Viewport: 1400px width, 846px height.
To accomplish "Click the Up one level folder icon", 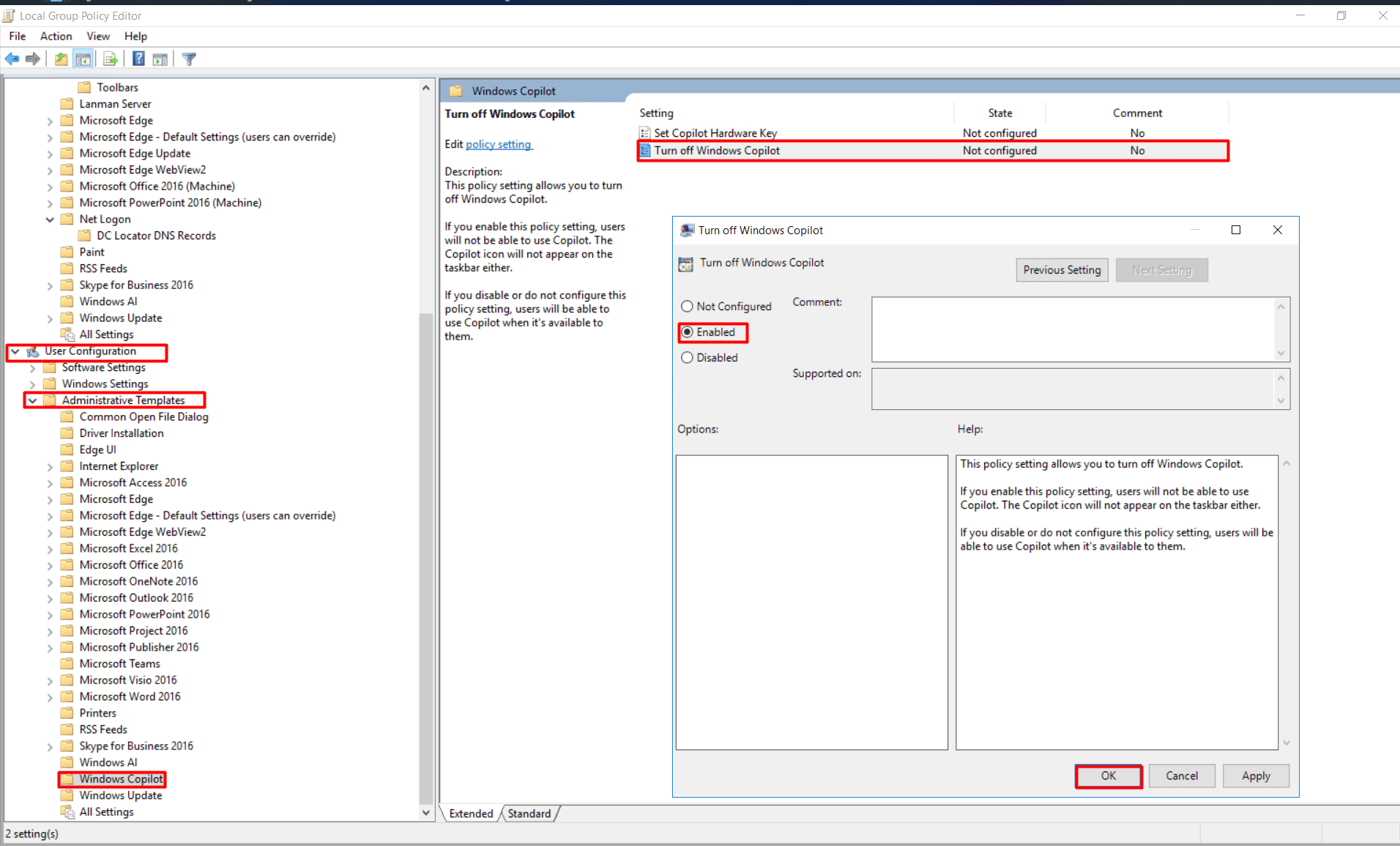I will pos(61,59).
